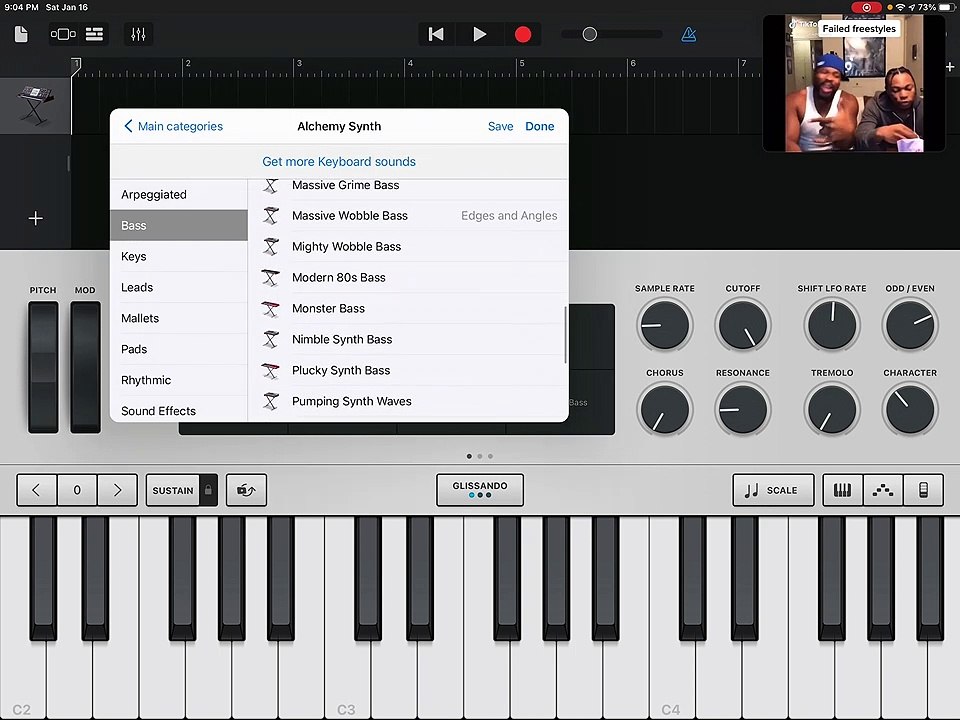This screenshot has height=720, width=960.
Task: Click the Resonance knob
Action: [x=743, y=409]
